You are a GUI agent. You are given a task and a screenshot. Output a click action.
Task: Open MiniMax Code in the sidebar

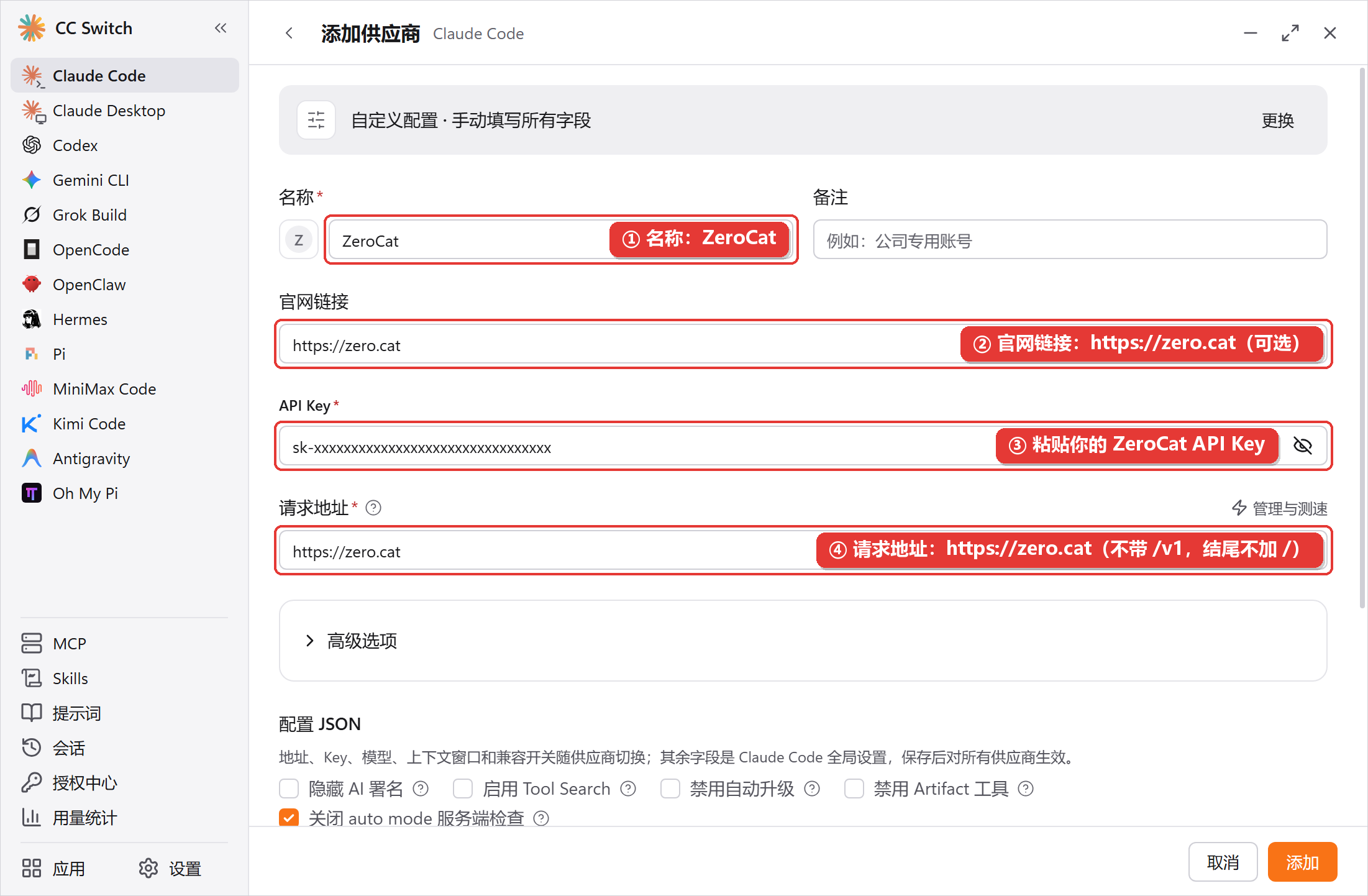tap(125, 389)
